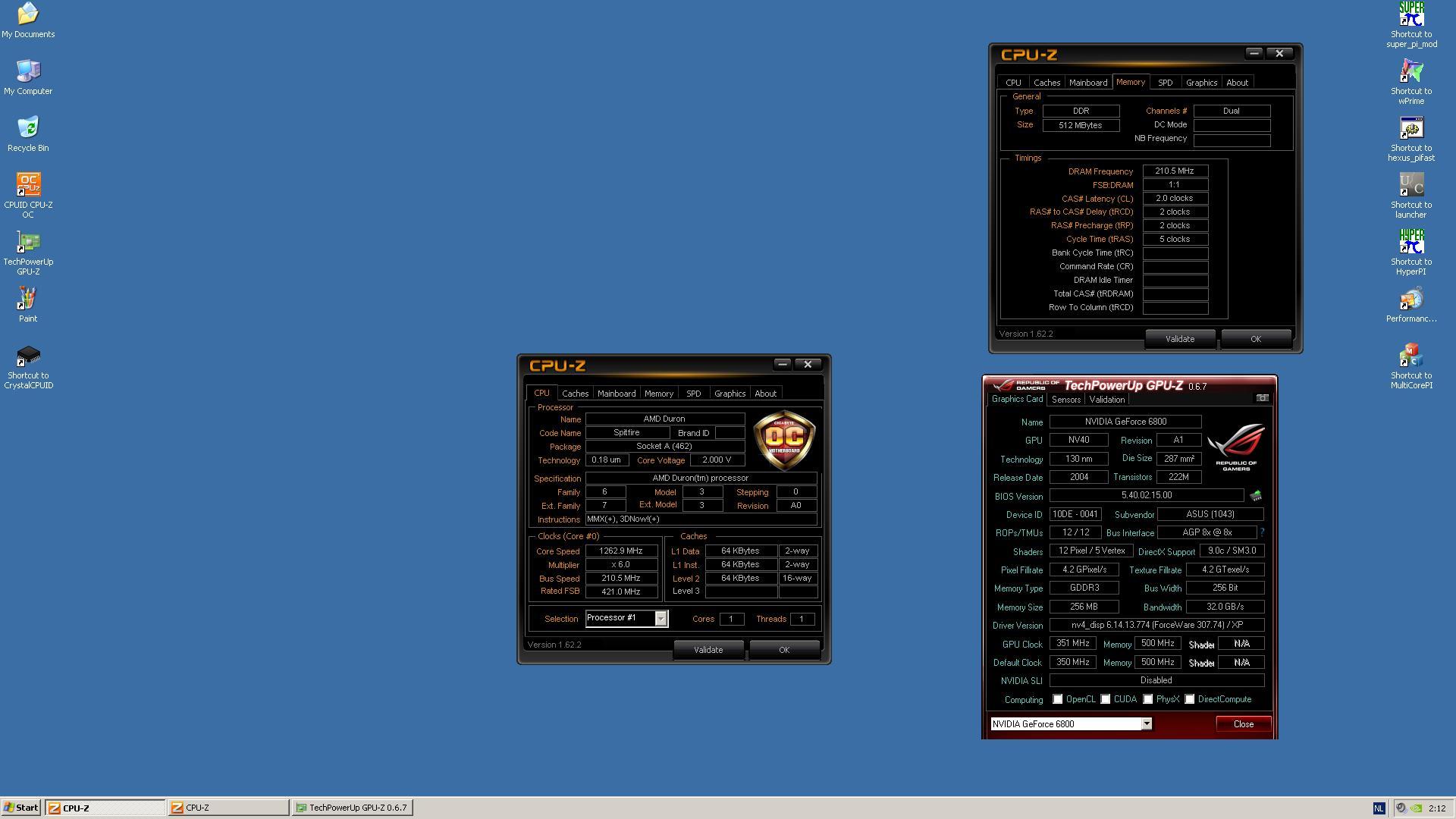Click the NL language indicator in tray
This screenshot has height=819, width=1456.
[x=1379, y=808]
